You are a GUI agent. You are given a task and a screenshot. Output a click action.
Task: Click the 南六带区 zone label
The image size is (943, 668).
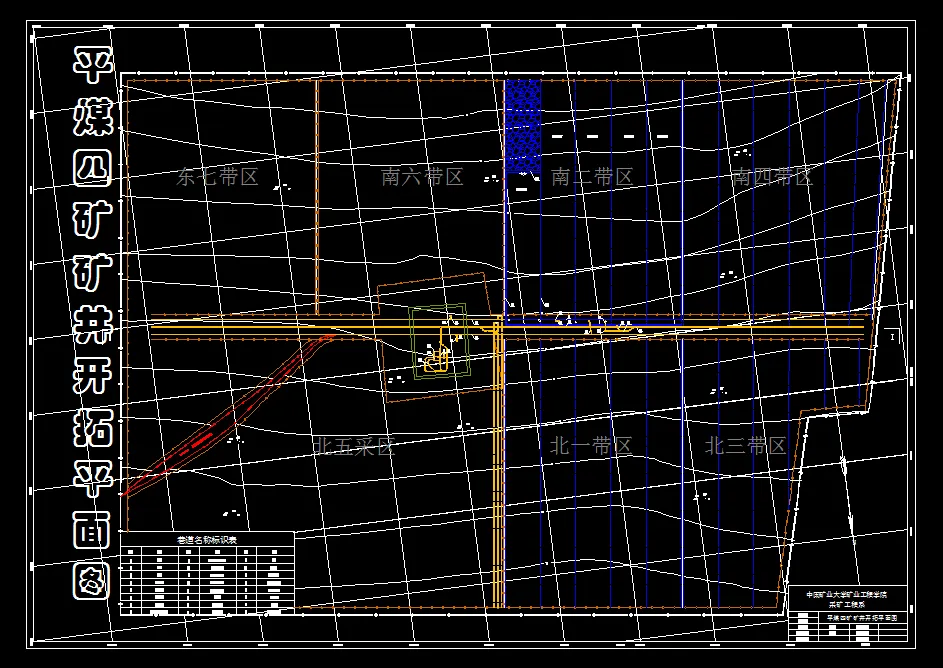click(422, 177)
